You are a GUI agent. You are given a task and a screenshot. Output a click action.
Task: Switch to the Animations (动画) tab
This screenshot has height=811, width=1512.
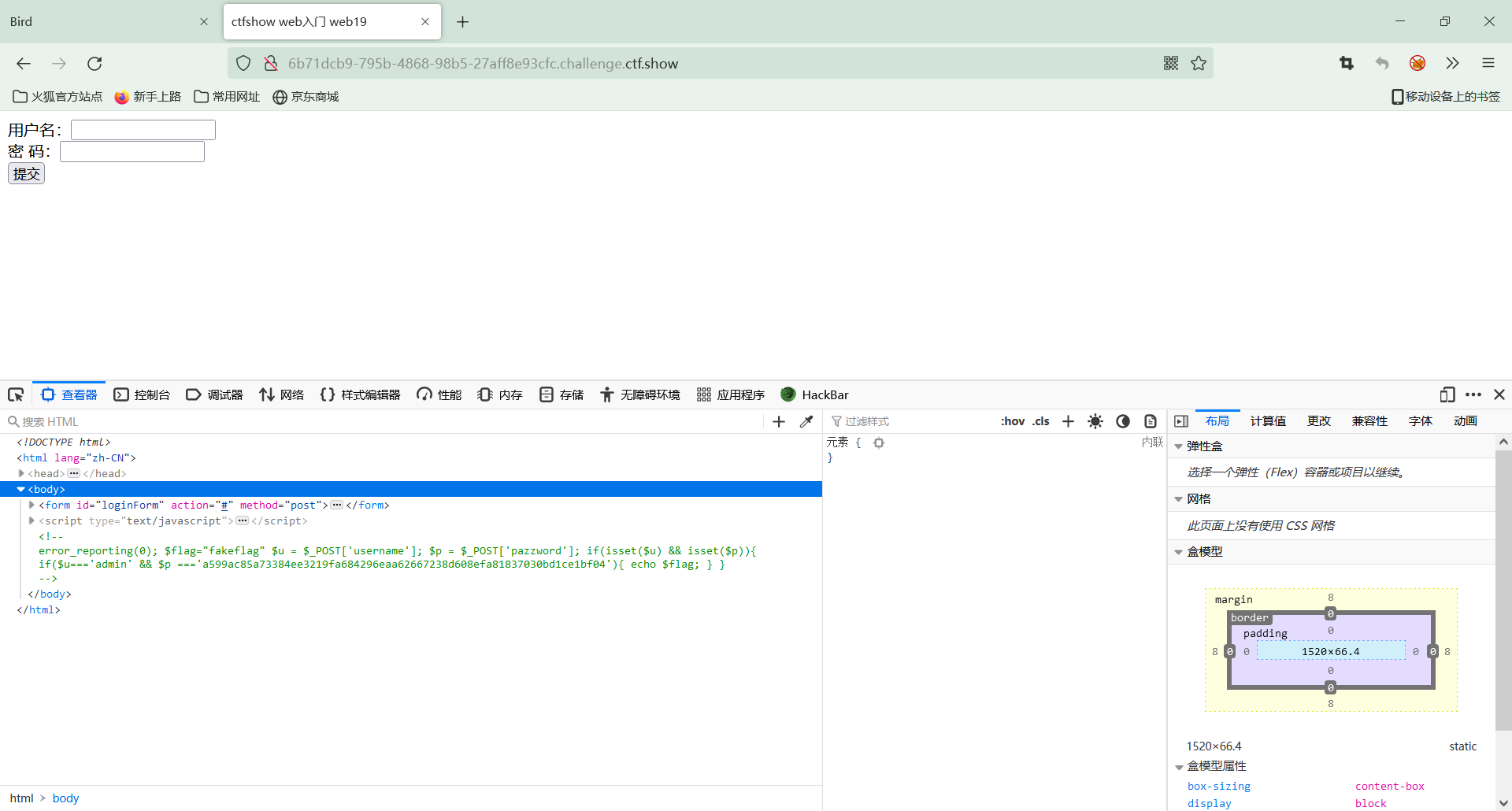(1466, 421)
